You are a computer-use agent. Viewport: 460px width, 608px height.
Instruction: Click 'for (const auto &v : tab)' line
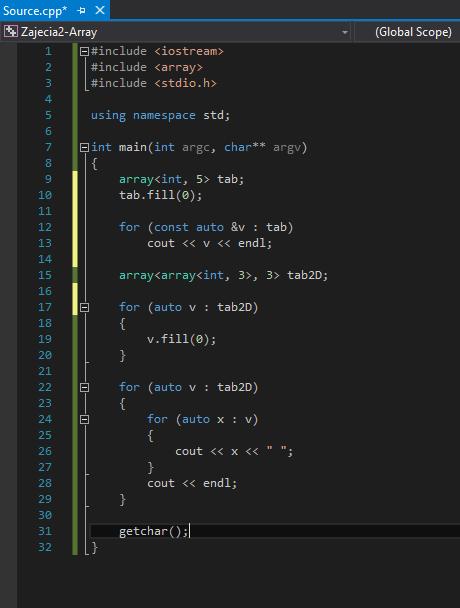click(x=206, y=227)
